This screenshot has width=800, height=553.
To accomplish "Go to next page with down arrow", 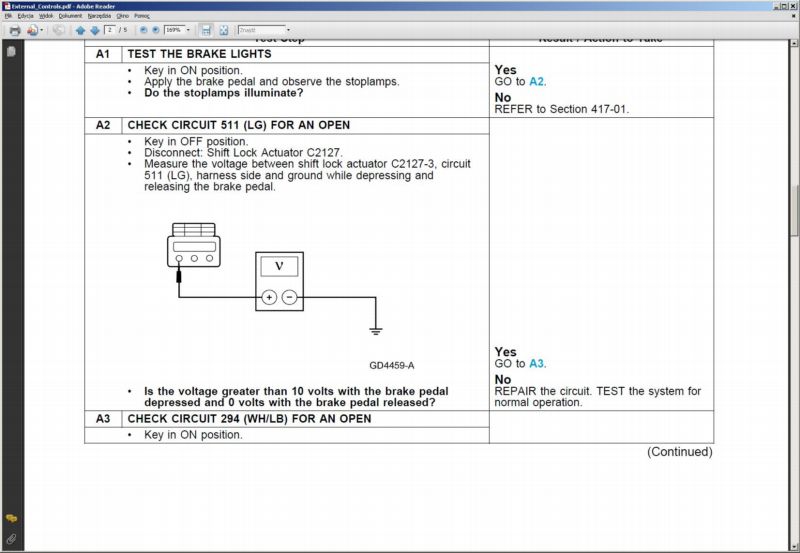I will coord(94,30).
